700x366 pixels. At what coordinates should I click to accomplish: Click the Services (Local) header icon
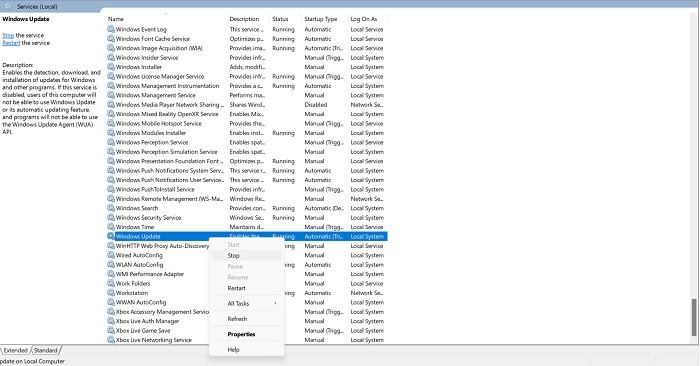(x=8, y=6)
